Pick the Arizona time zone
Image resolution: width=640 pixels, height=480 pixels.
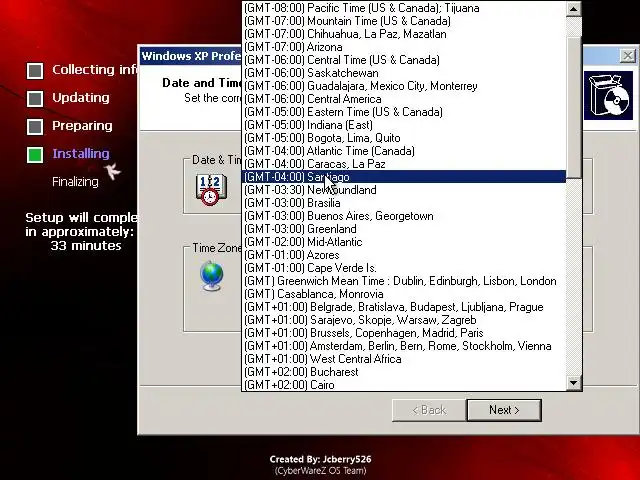point(404,47)
